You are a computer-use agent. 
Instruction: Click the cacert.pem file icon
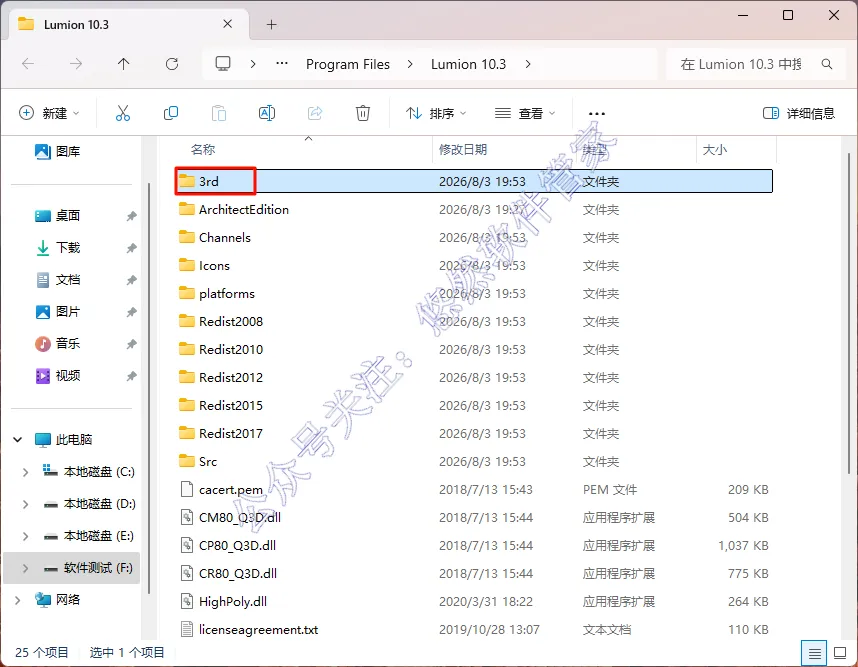tap(187, 489)
